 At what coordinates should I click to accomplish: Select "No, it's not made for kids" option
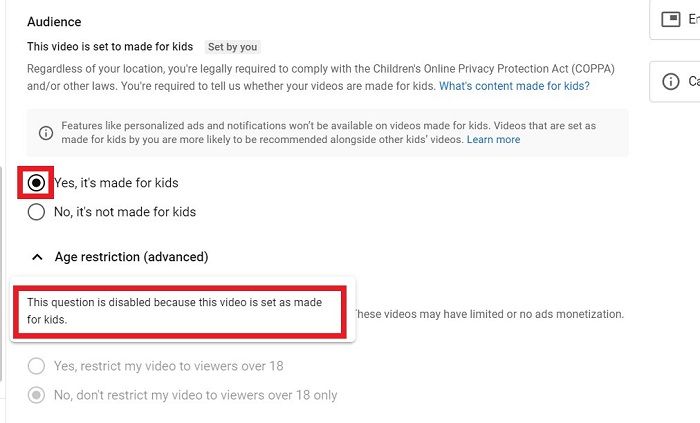tap(37, 212)
